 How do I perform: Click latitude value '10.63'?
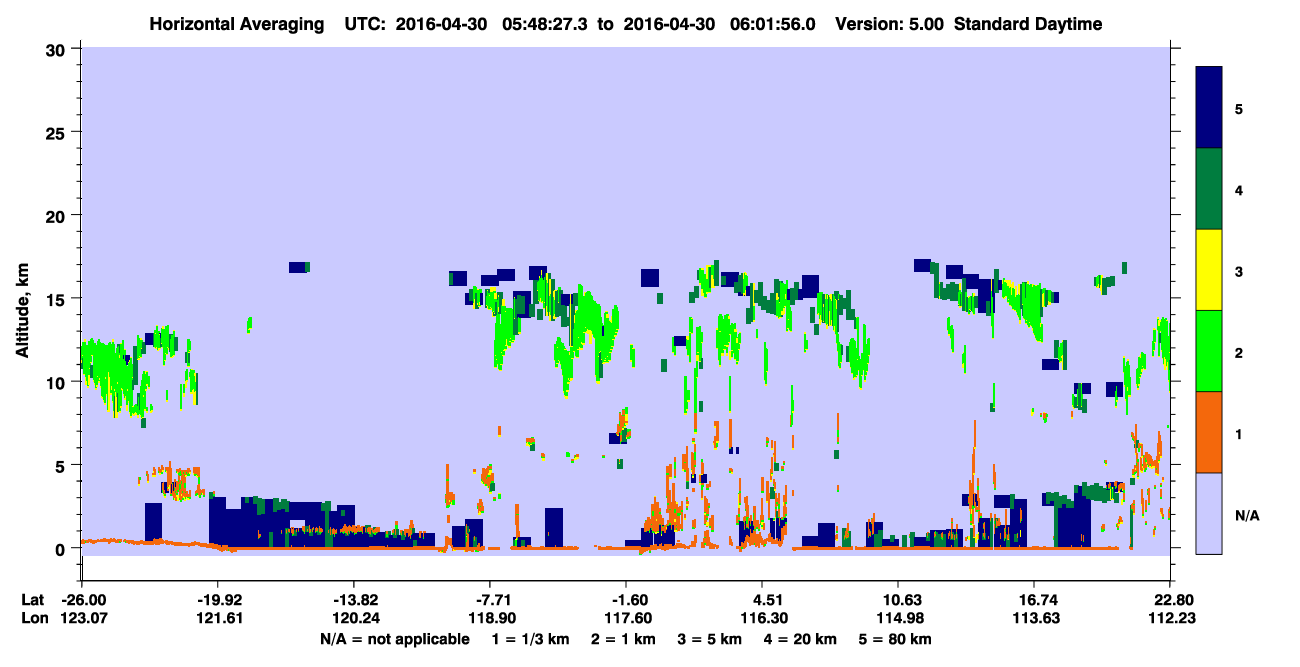(x=899, y=600)
